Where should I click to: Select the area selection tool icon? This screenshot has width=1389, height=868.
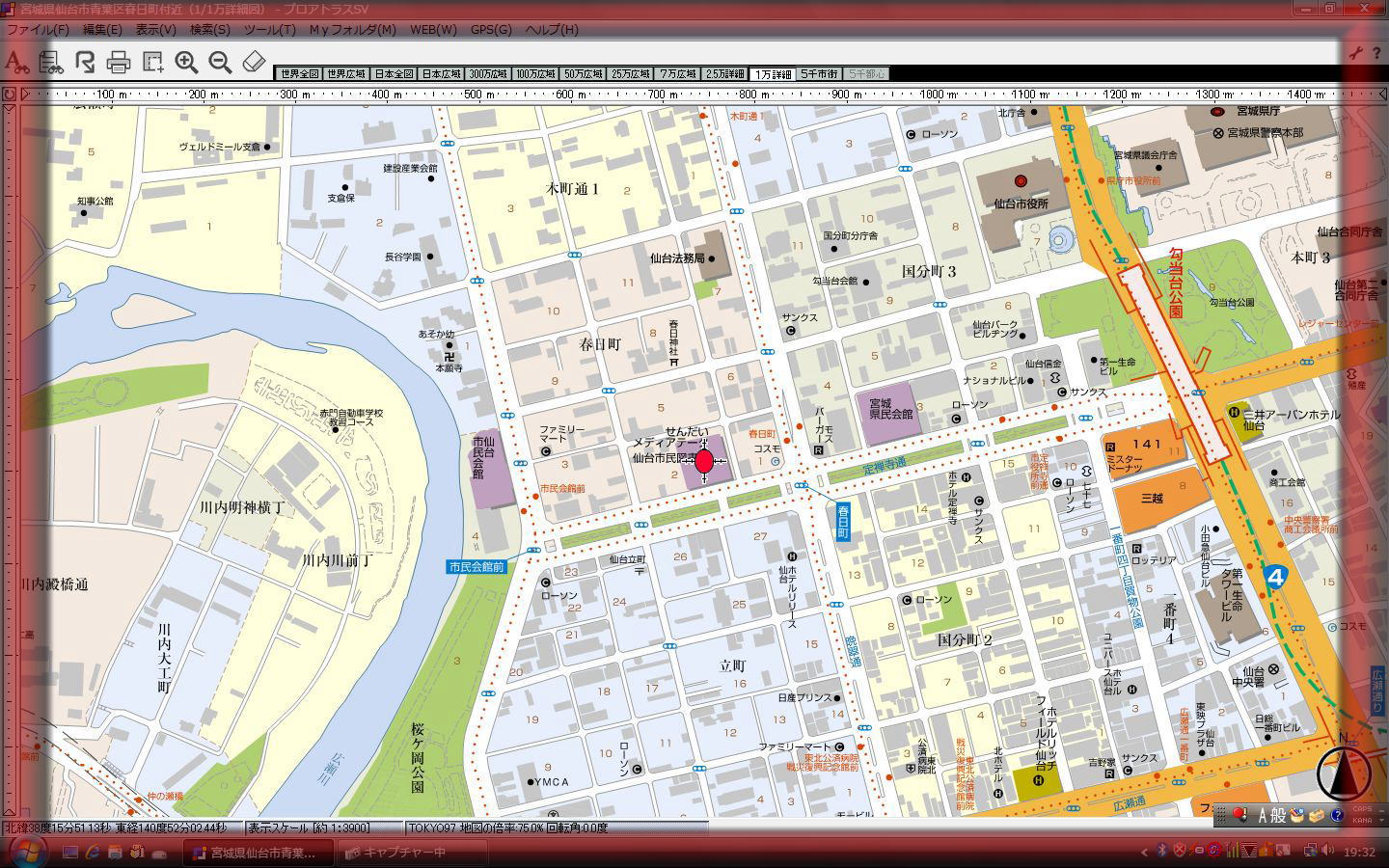click(x=152, y=63)
